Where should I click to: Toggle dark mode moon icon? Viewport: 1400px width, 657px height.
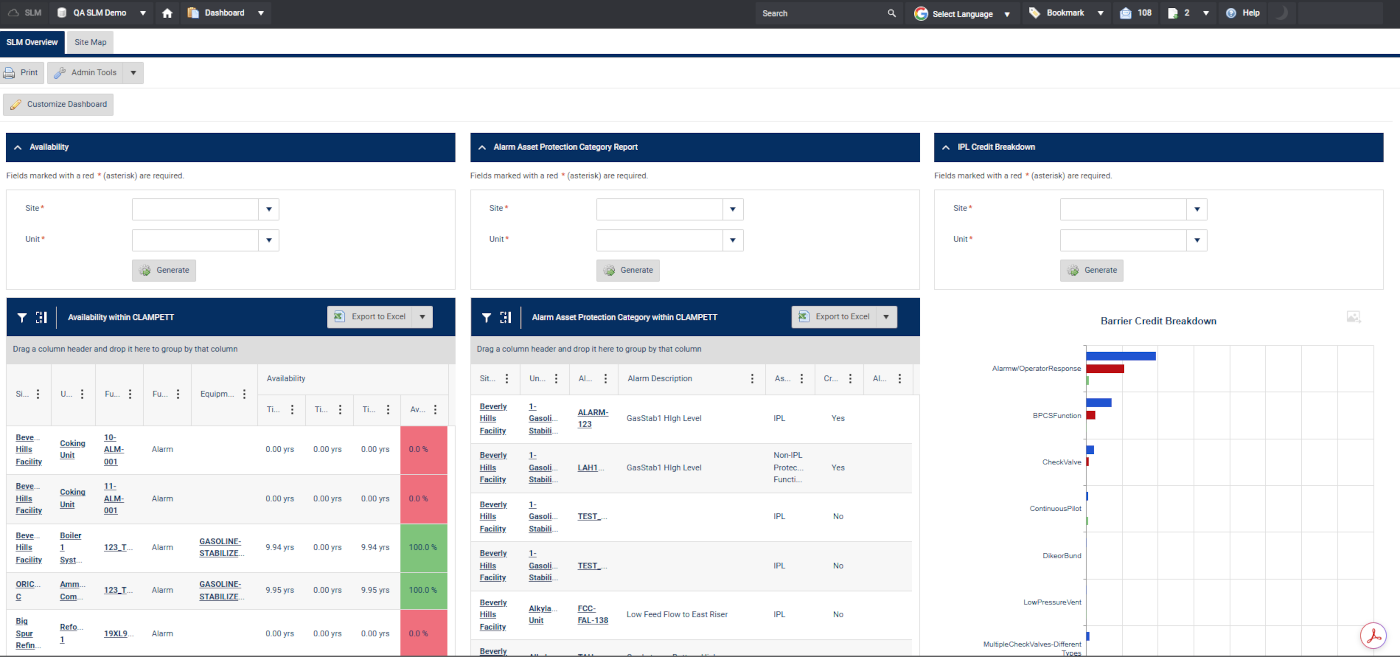click(1279, 13)
